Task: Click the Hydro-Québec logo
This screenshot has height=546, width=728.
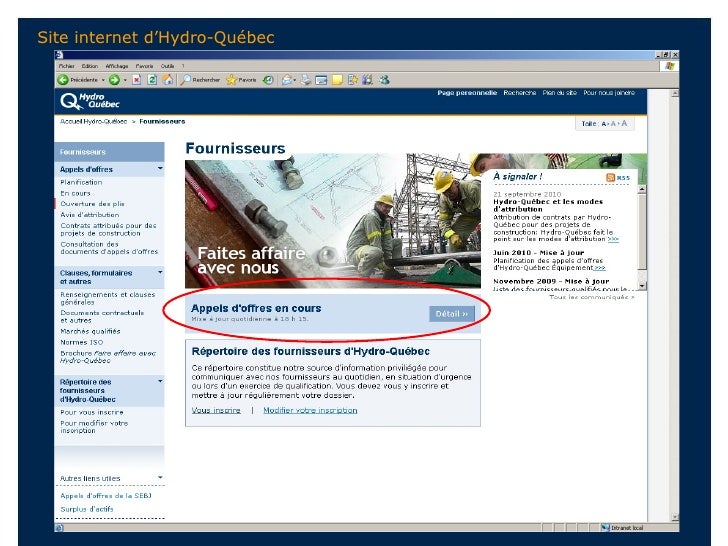Action: click(x=90, y=101)
